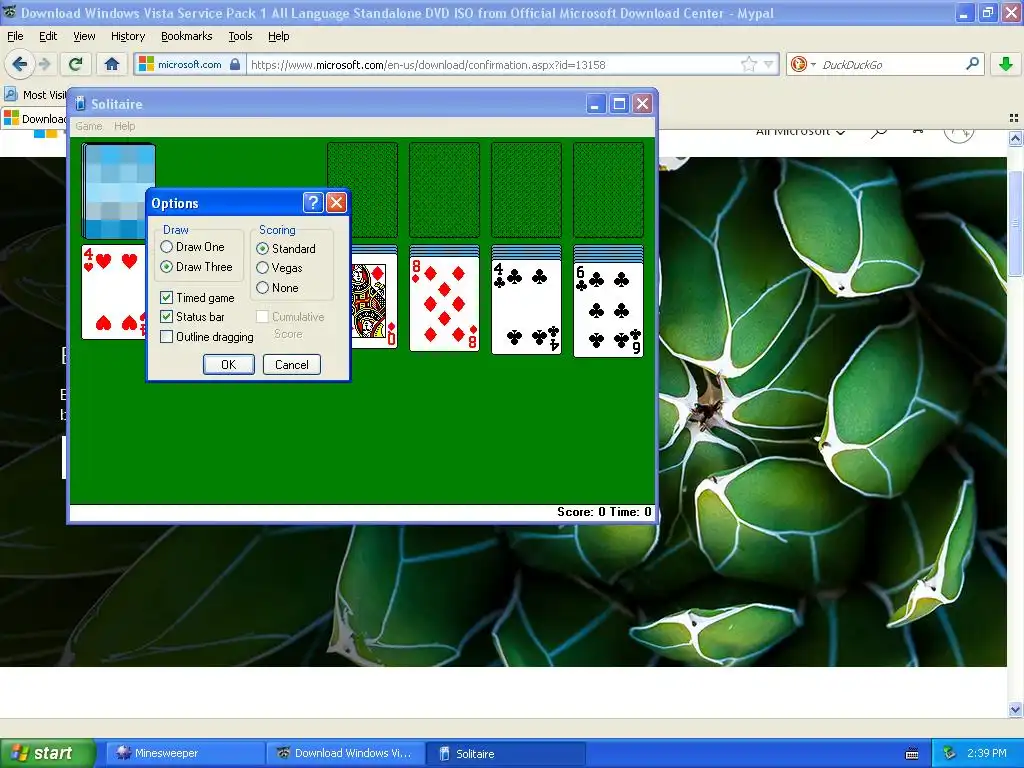This screenshot has width=1024, height=768.
Task: Click the search magnifier in the search box
Action: tap(972, 63)
